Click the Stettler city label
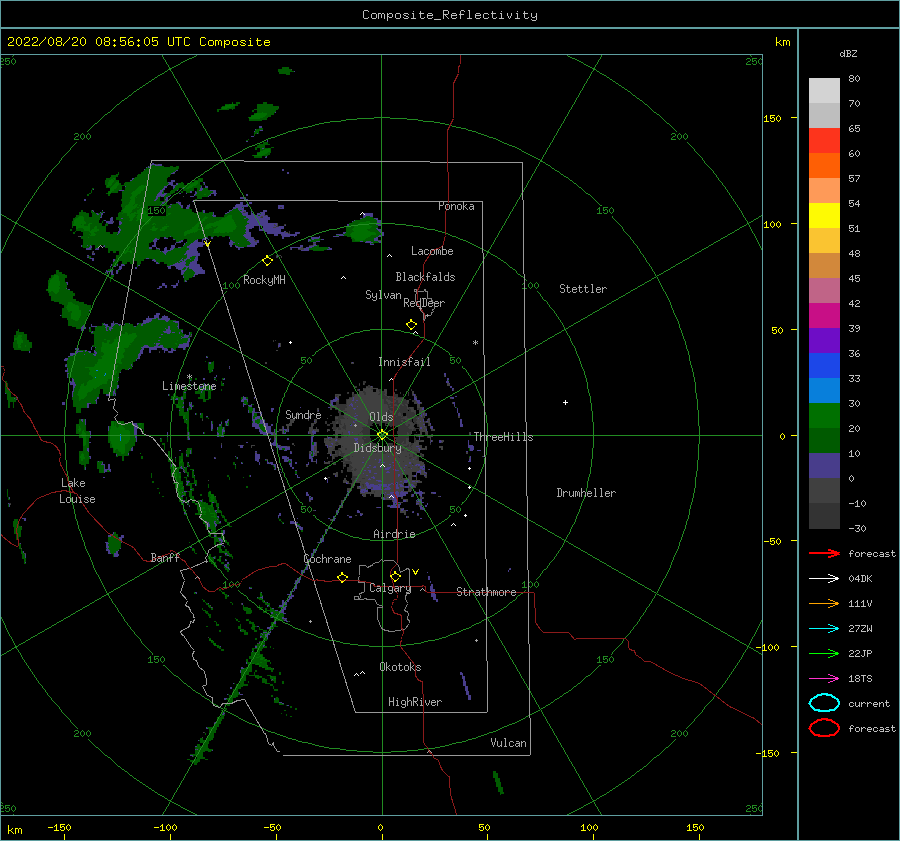 583,289
